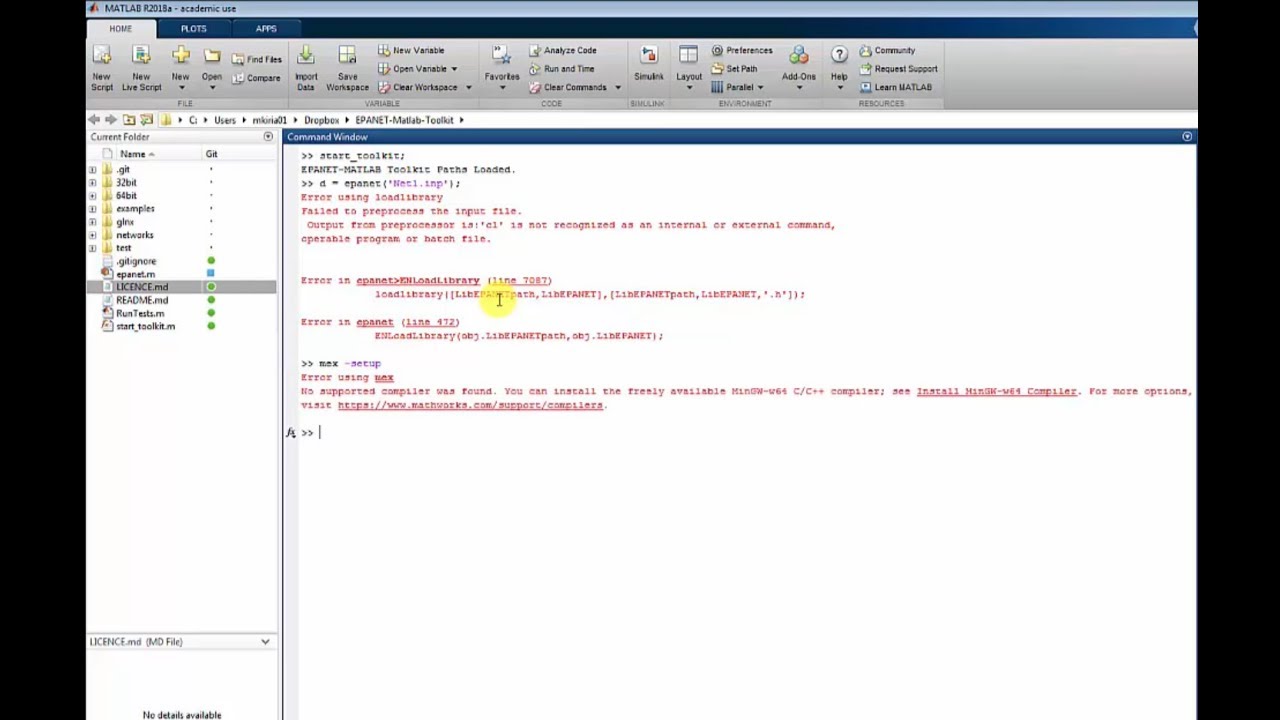Collapse the LICENCE.md details panel

point(265,642)
